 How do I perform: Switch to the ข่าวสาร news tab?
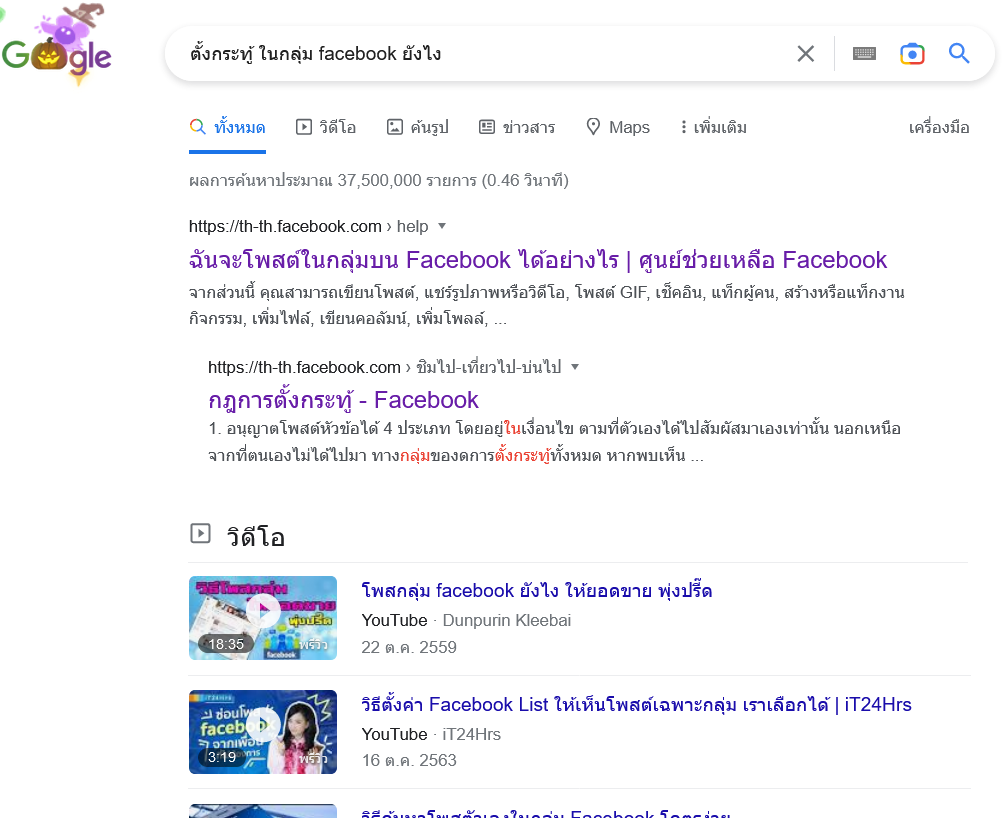coord(517,127)
